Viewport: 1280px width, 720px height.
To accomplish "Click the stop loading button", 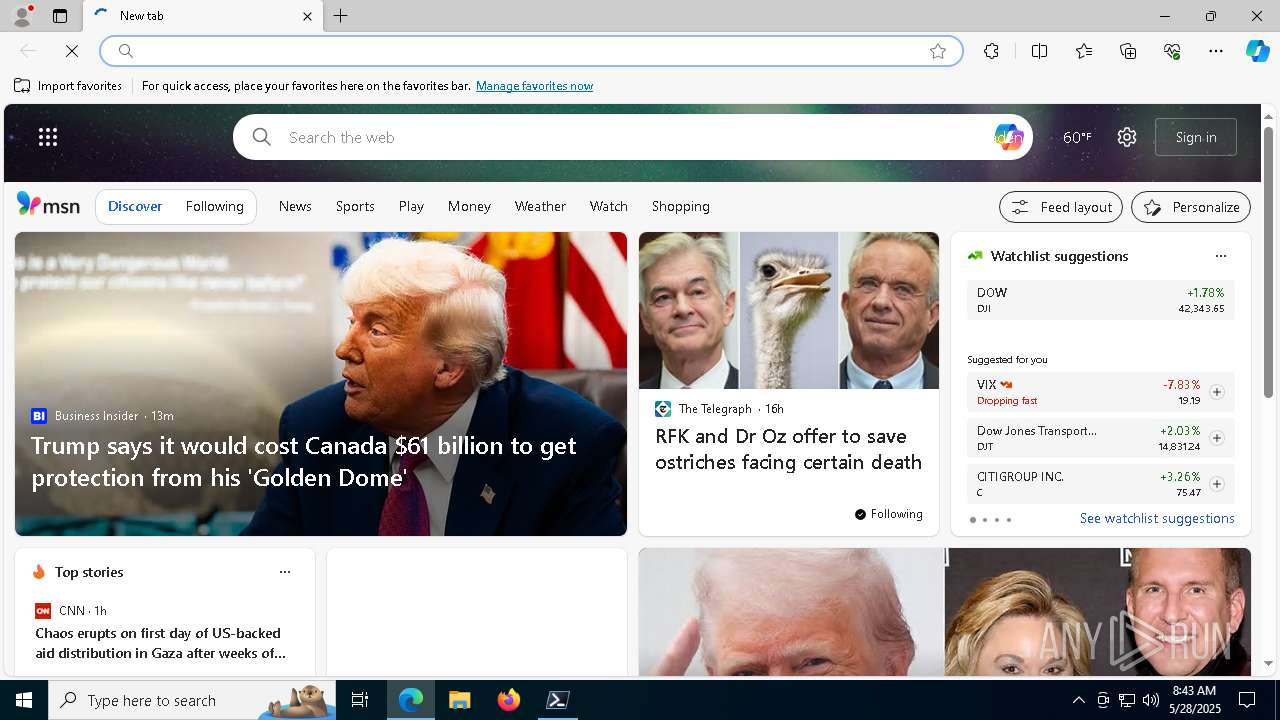I will 72,51.
